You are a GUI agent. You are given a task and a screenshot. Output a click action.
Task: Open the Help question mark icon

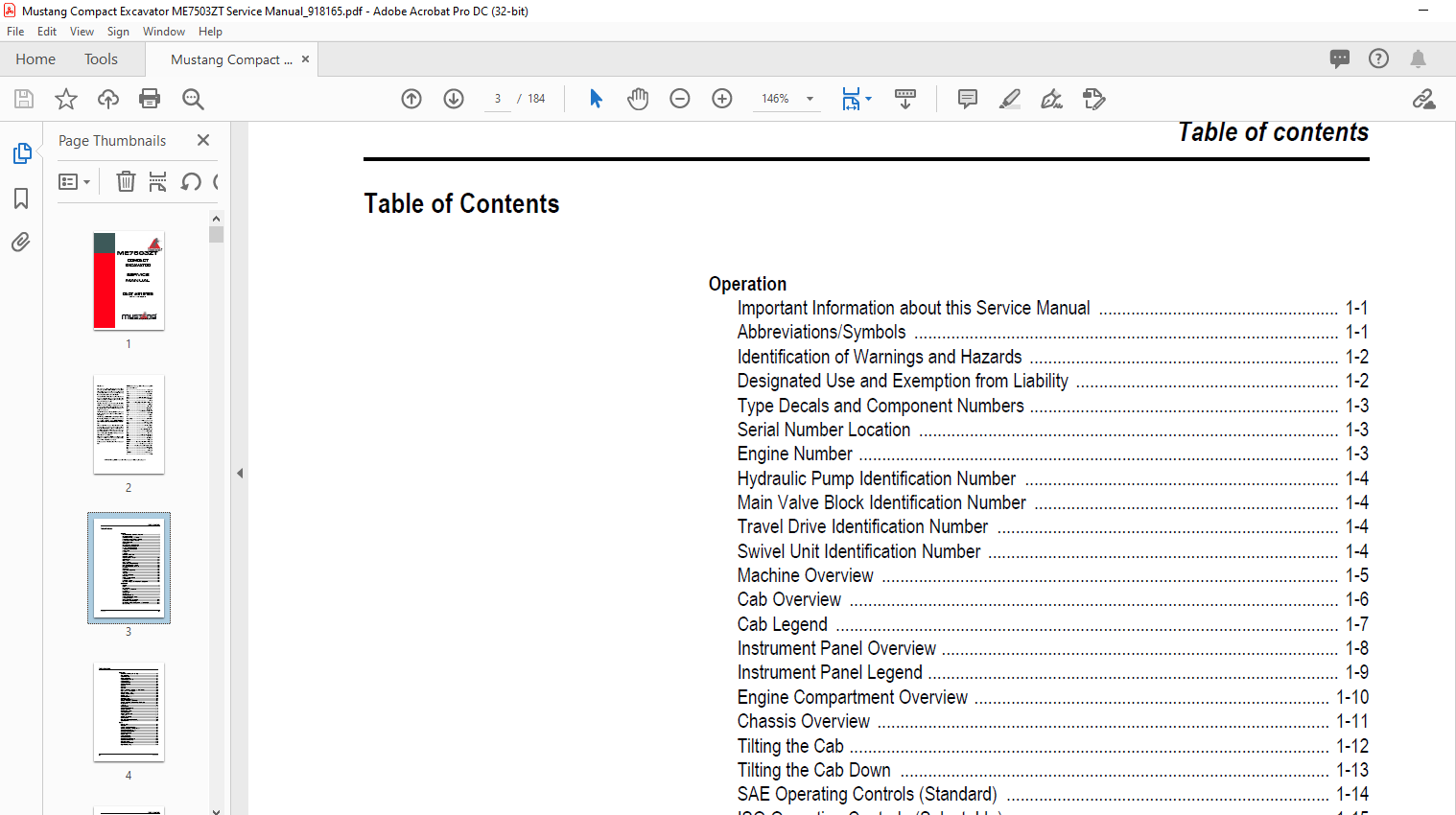tap(1378, 58)
